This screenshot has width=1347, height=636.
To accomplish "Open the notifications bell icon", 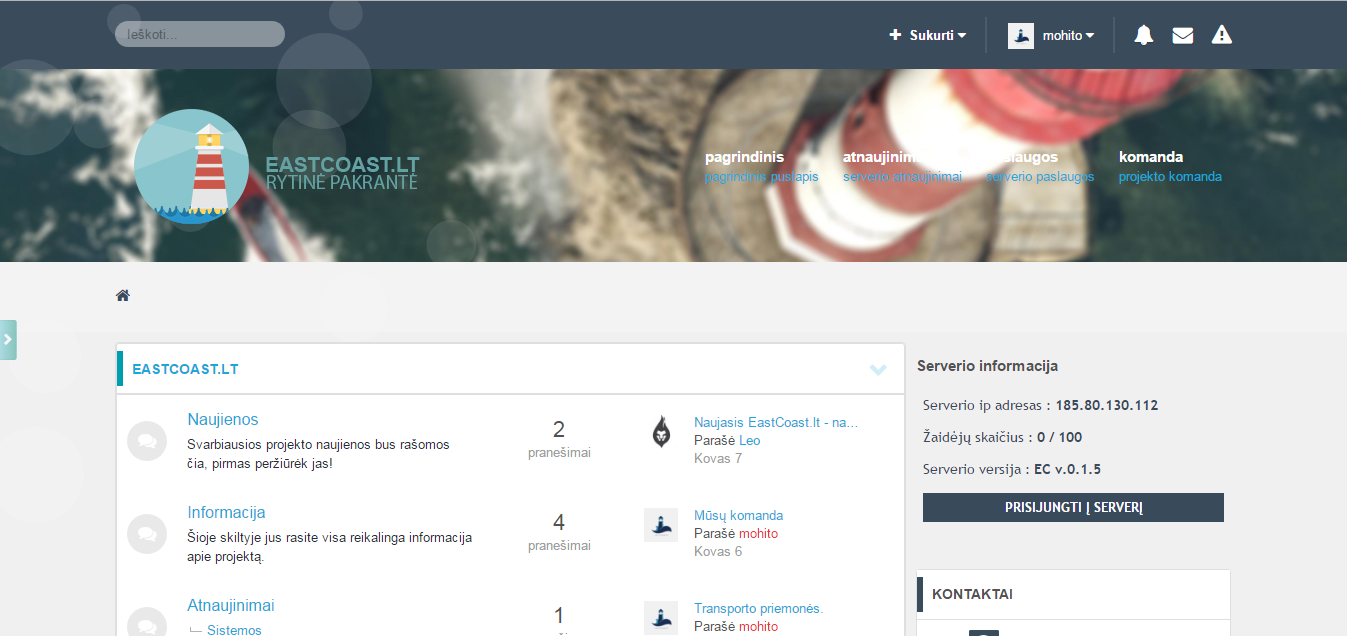I will point(1144,35).
